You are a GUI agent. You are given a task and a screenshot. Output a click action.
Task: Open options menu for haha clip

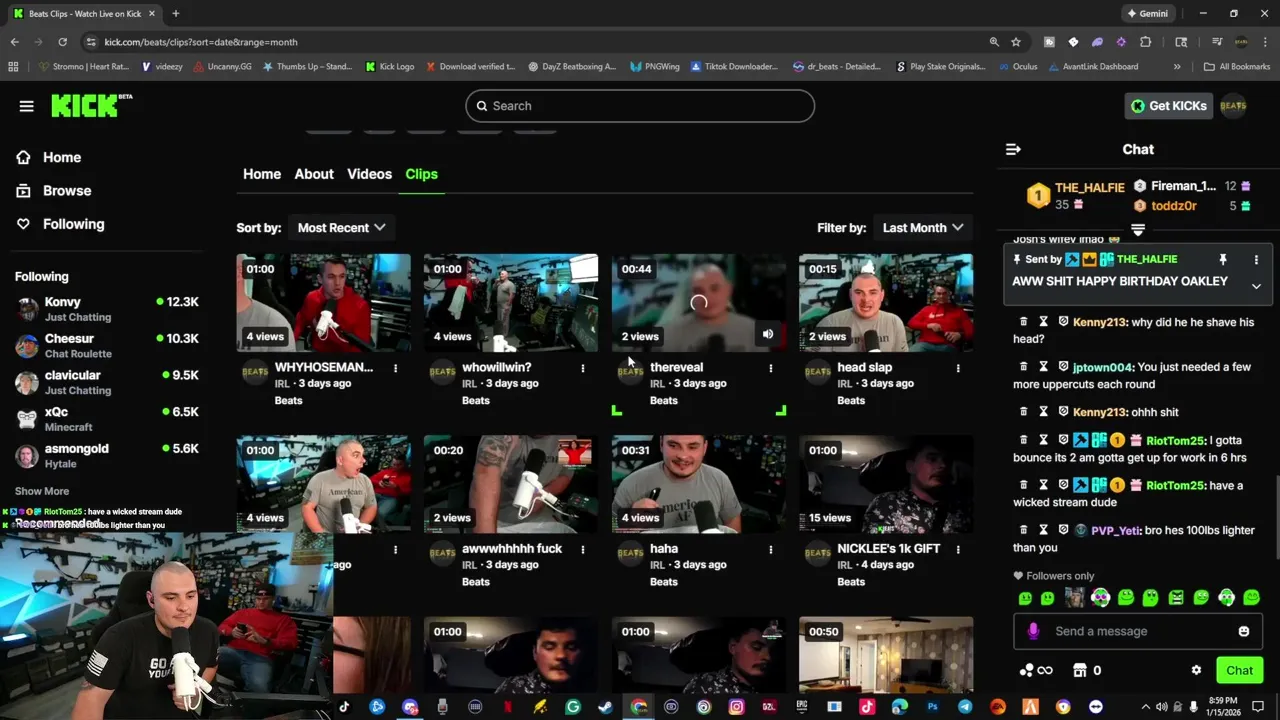click(770, 549)
